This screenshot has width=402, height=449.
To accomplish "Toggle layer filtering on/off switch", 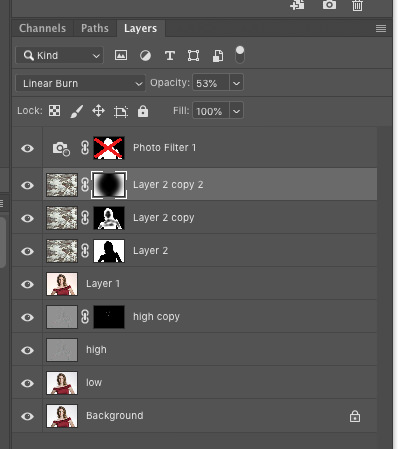I will click(x=240, y=55).
